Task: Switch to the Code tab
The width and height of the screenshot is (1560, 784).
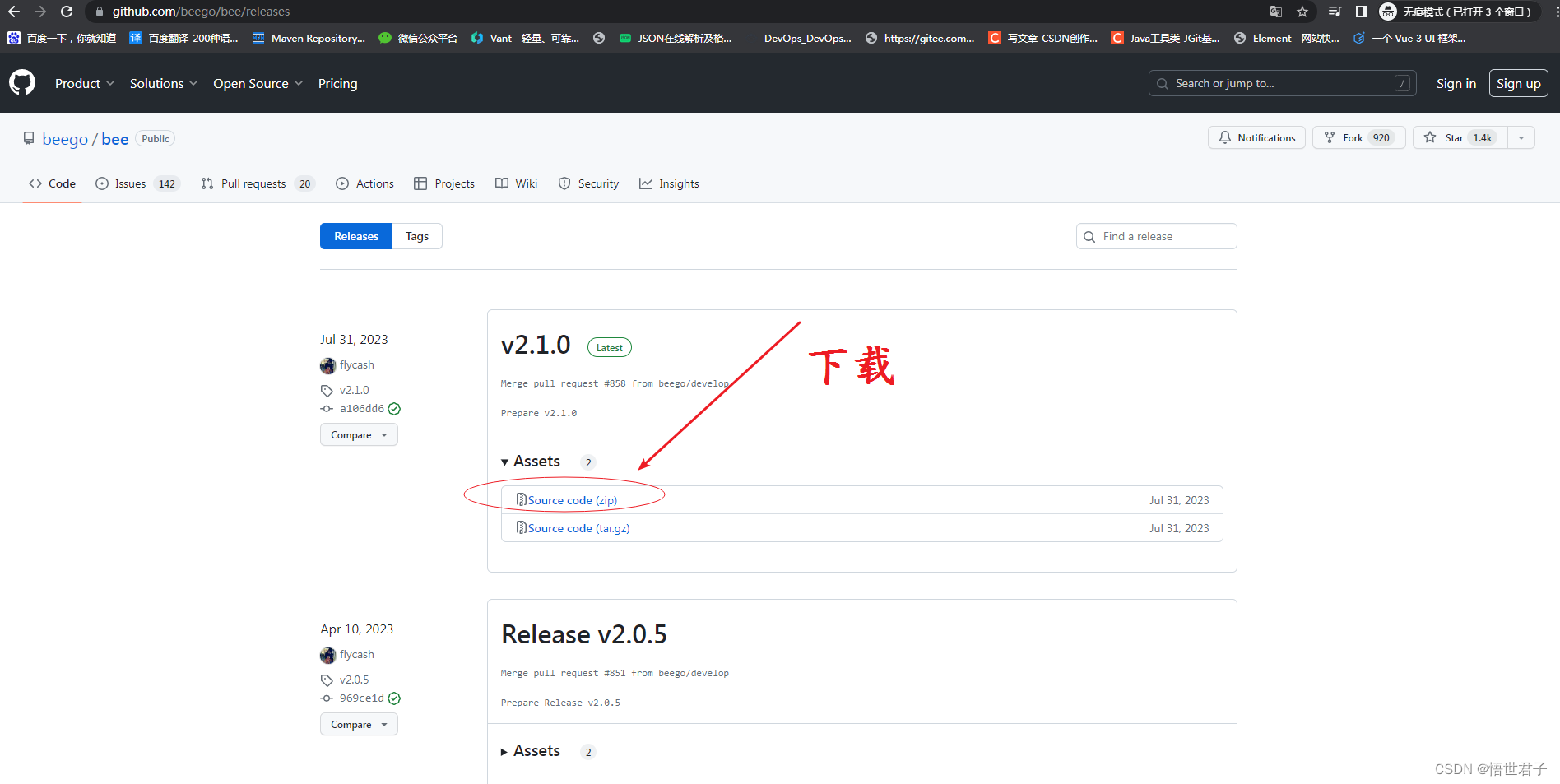Action: click(x=52, y=183)
